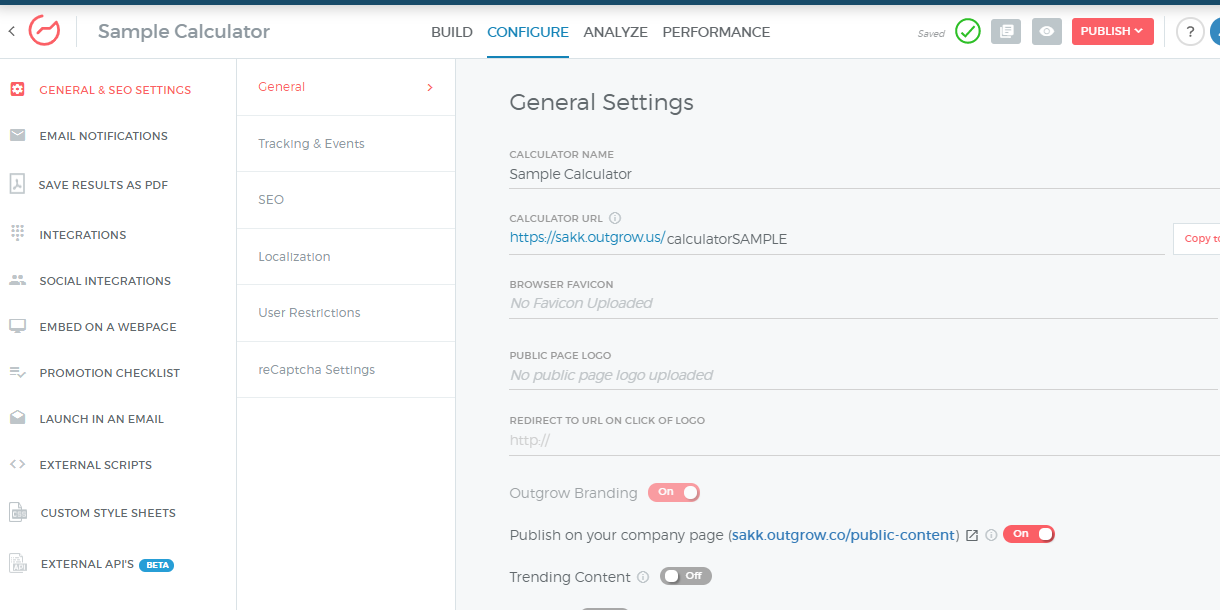Open Launch in an Email option
This screenshot has width=1220, height=610.
tap(102, 419)
